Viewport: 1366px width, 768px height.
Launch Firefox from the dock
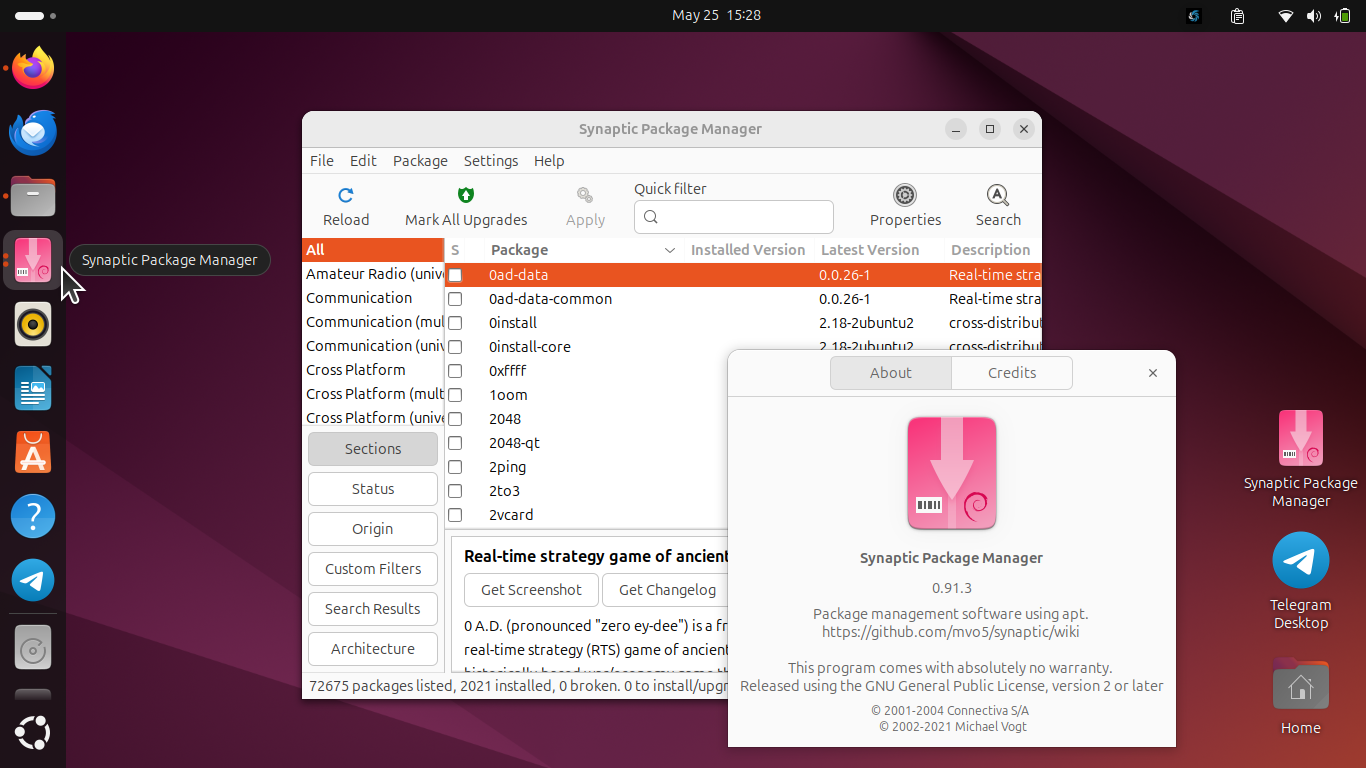pyautogui.click(x=33, y=69)
